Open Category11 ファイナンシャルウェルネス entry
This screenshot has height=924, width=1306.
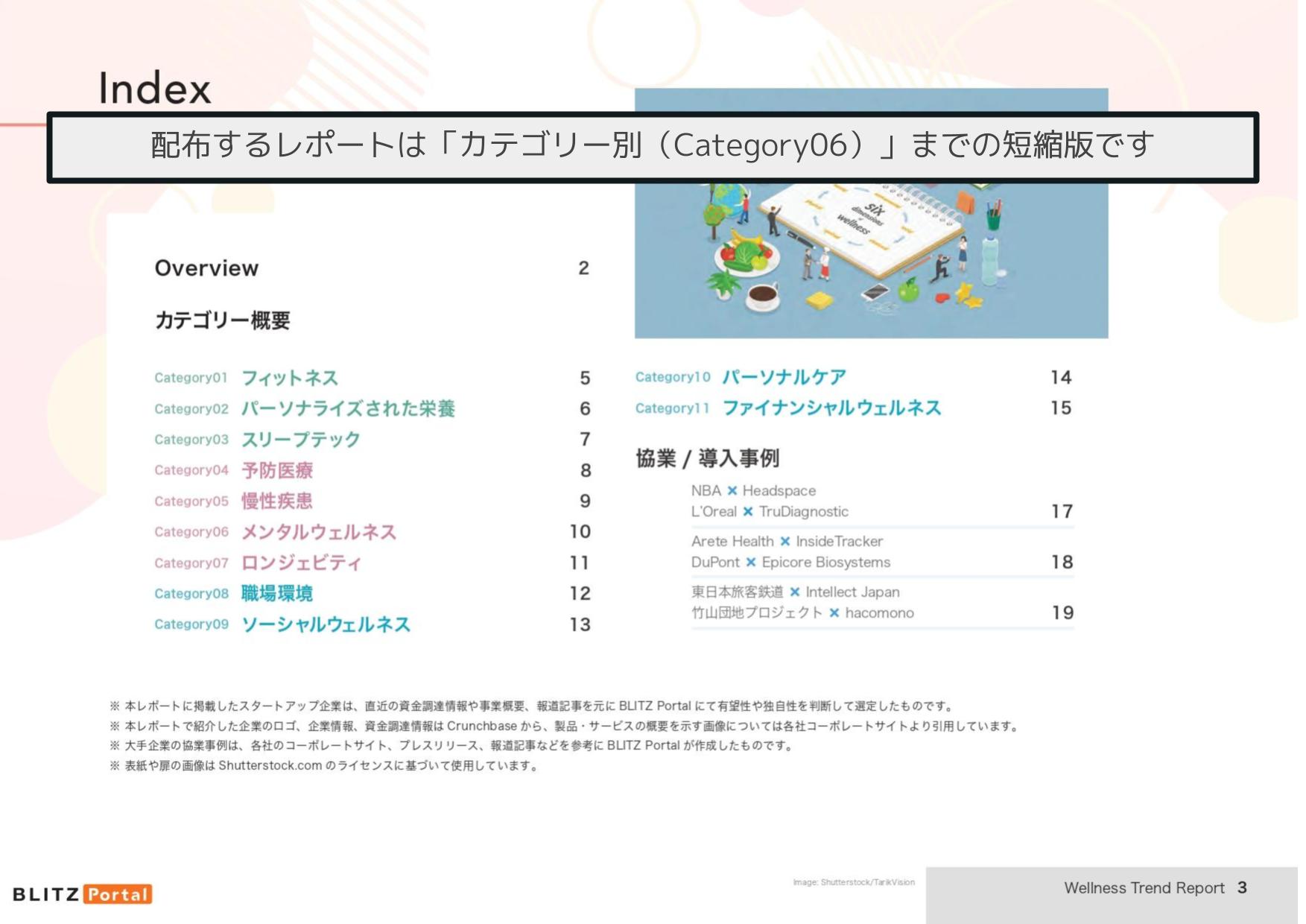(x=831, y=408)
